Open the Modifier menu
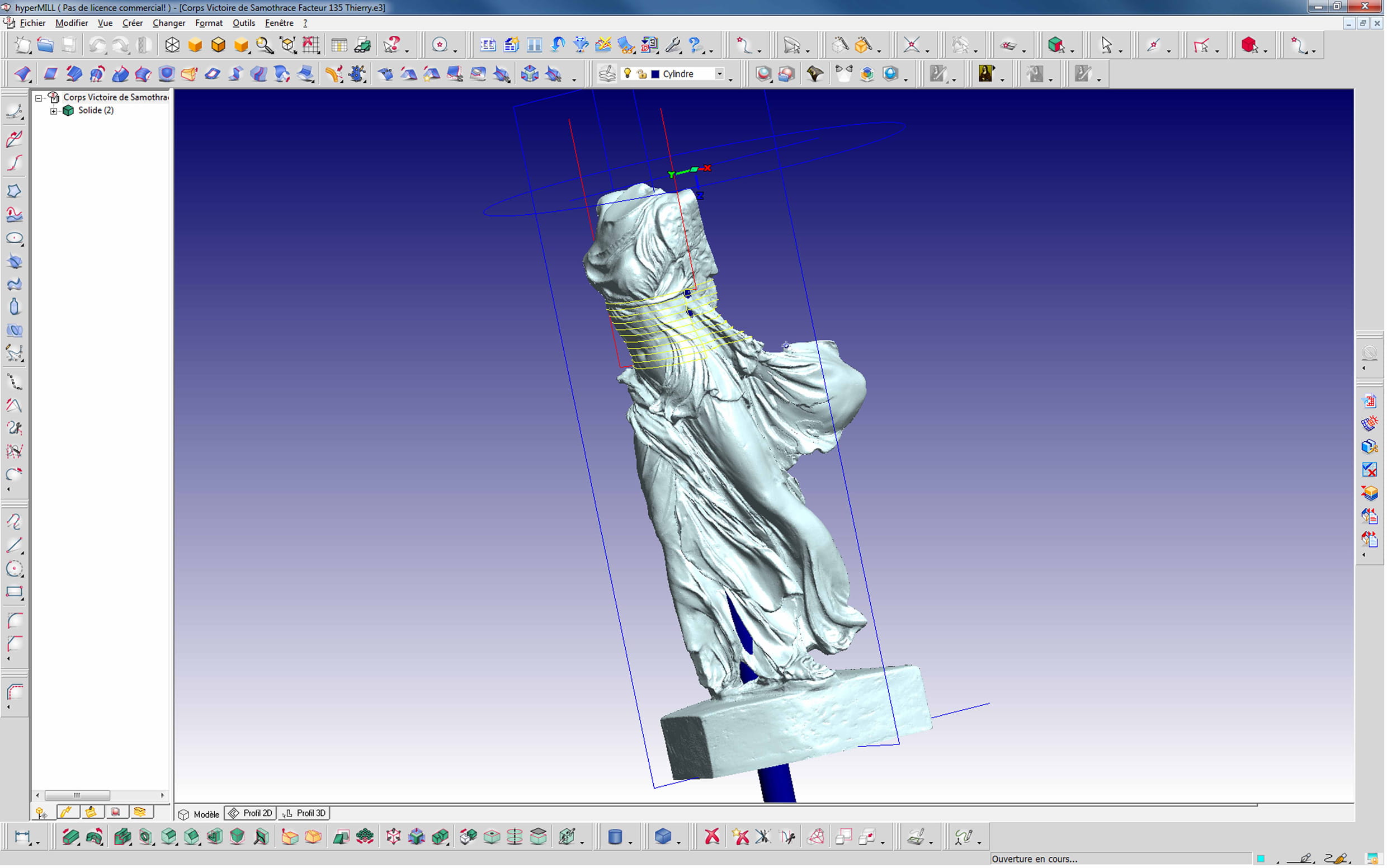 point(72,23)
